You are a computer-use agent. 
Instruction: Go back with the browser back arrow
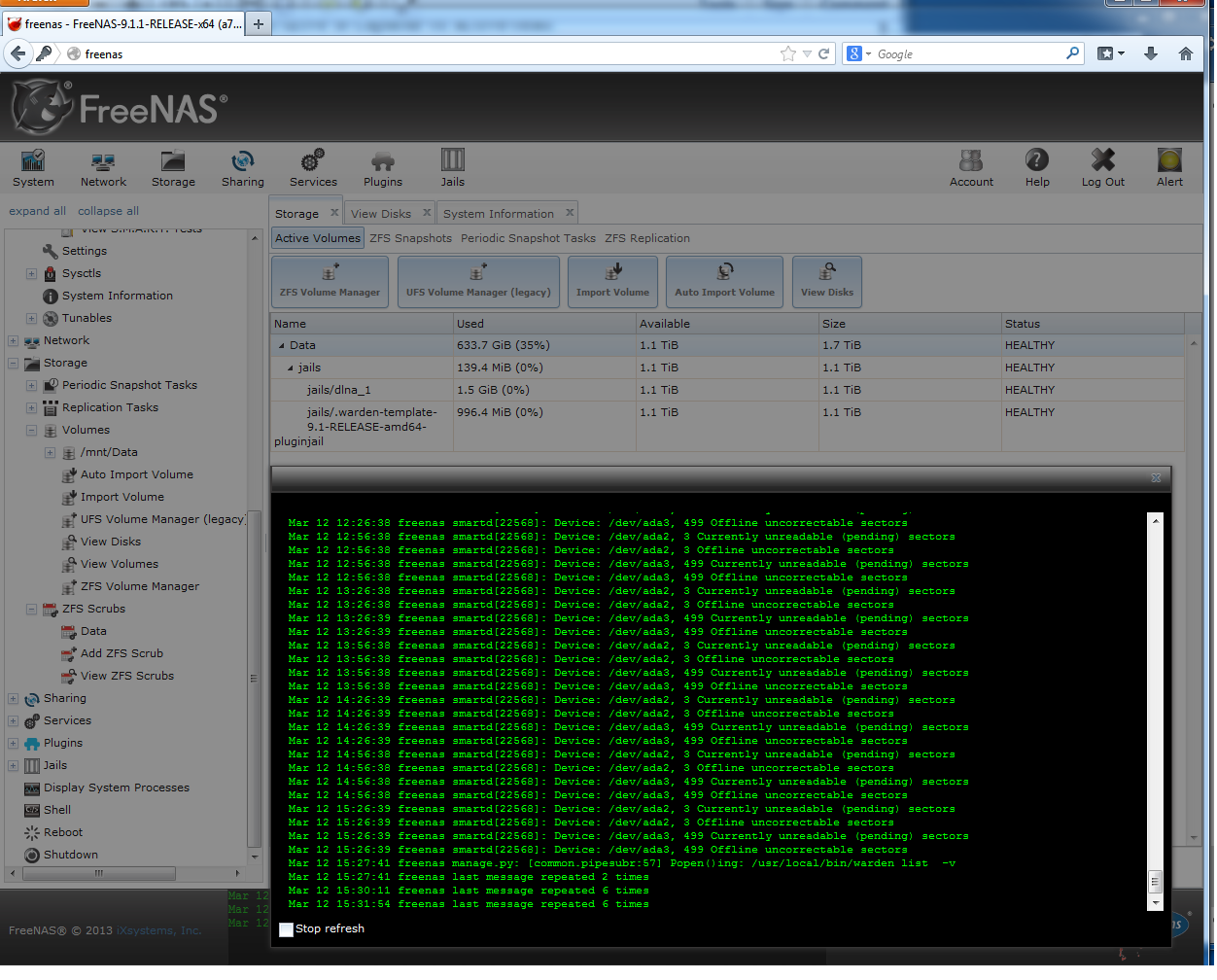(18, 54)
